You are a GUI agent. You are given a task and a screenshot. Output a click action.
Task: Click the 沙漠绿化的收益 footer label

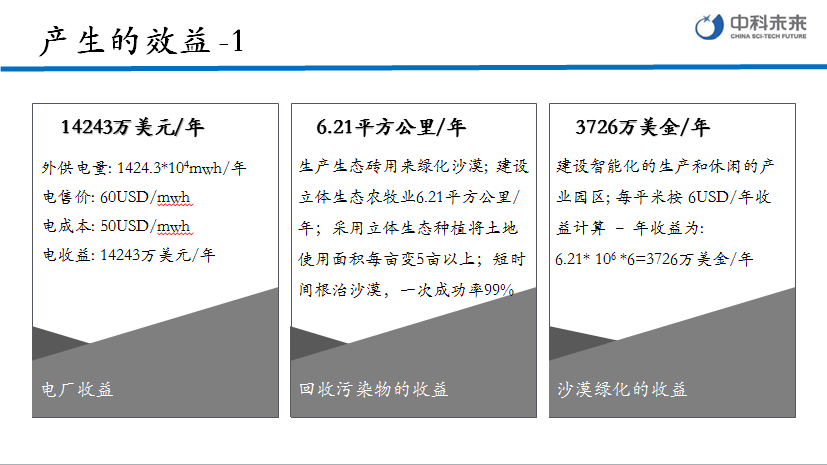click(x=622, y=389)
